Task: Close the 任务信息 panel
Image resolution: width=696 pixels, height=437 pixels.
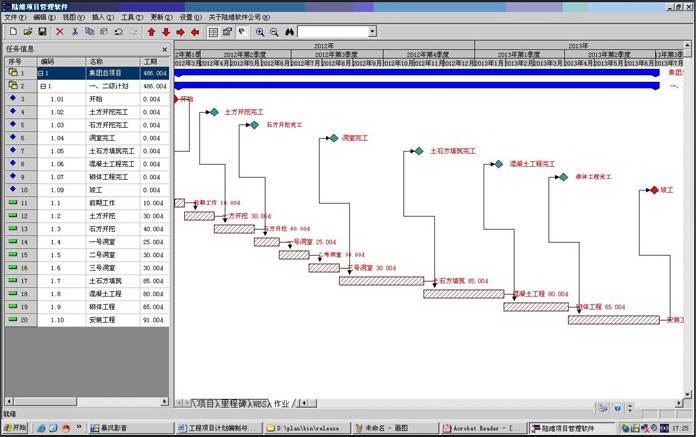Action: (165, 49)
